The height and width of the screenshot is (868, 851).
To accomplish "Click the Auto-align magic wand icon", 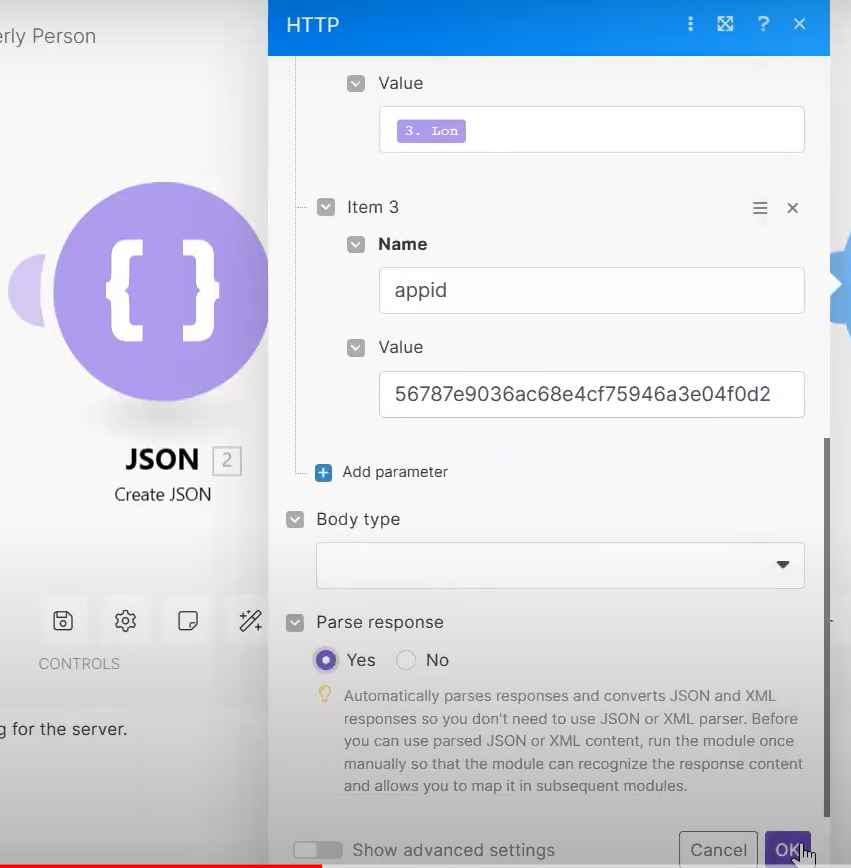I will [250, 621].
